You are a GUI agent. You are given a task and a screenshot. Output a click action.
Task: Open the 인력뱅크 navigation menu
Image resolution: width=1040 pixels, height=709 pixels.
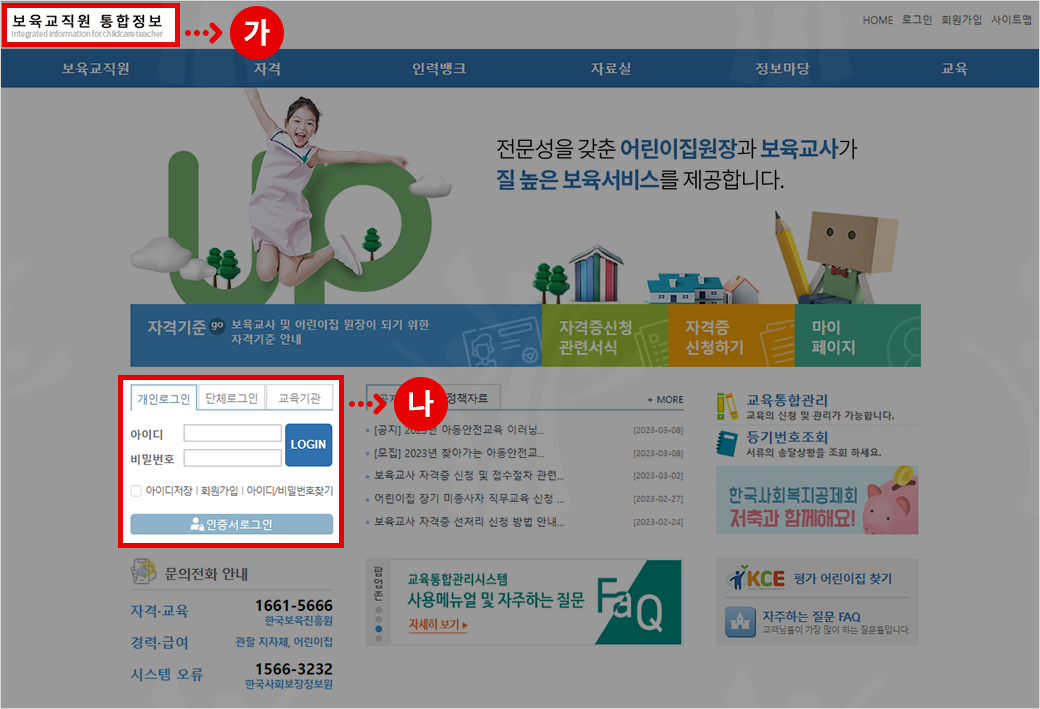[x=438, y=69]
